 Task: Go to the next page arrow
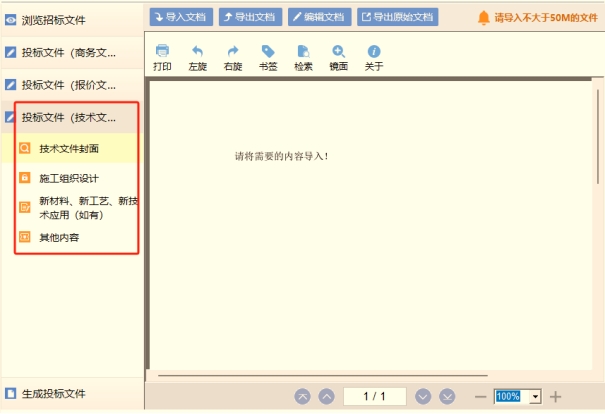point(423,396)
